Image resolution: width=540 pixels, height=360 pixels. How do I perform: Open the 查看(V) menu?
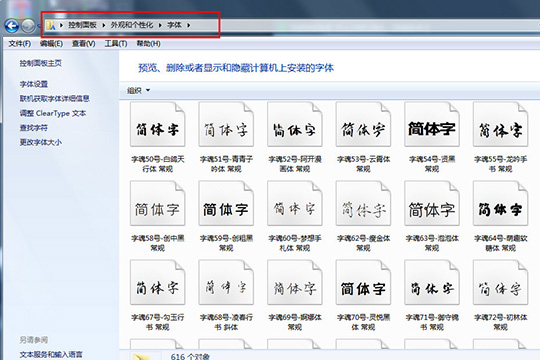click(x=84, y=44)
